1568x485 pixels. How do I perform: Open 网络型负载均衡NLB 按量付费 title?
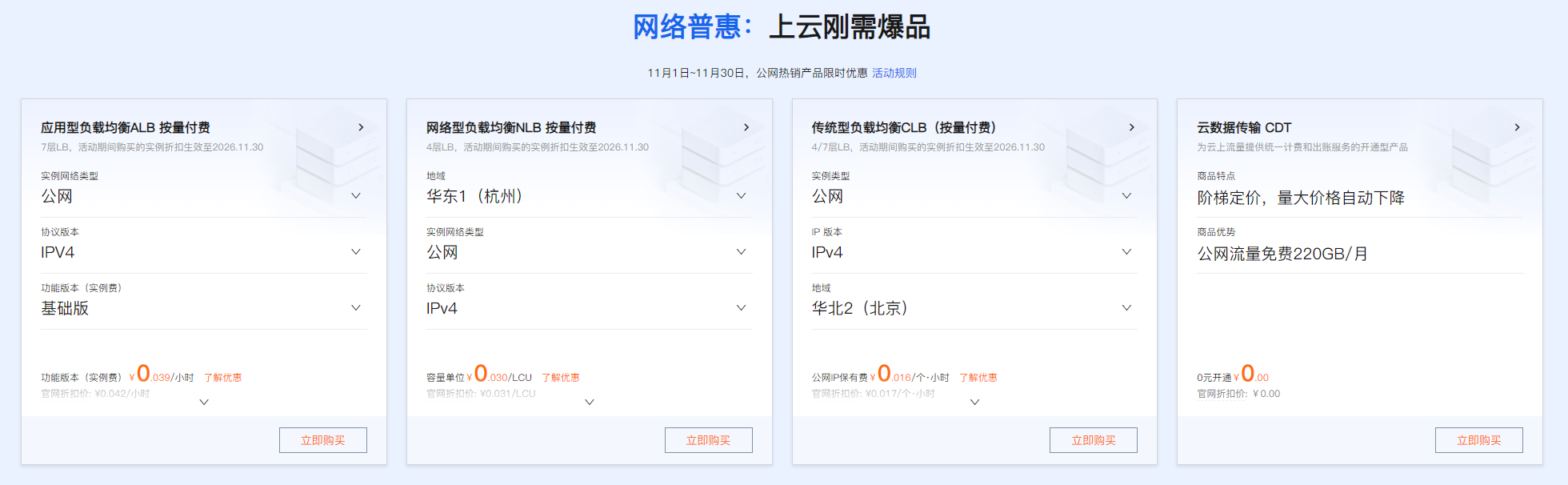point(511,128)
